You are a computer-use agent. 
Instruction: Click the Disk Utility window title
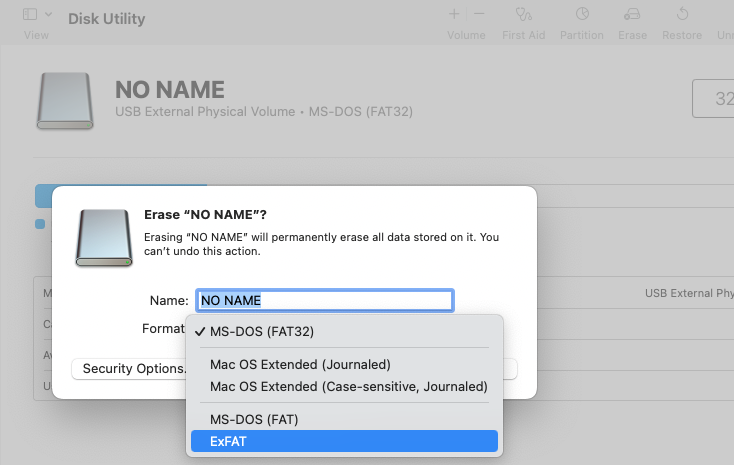point(107,19)
